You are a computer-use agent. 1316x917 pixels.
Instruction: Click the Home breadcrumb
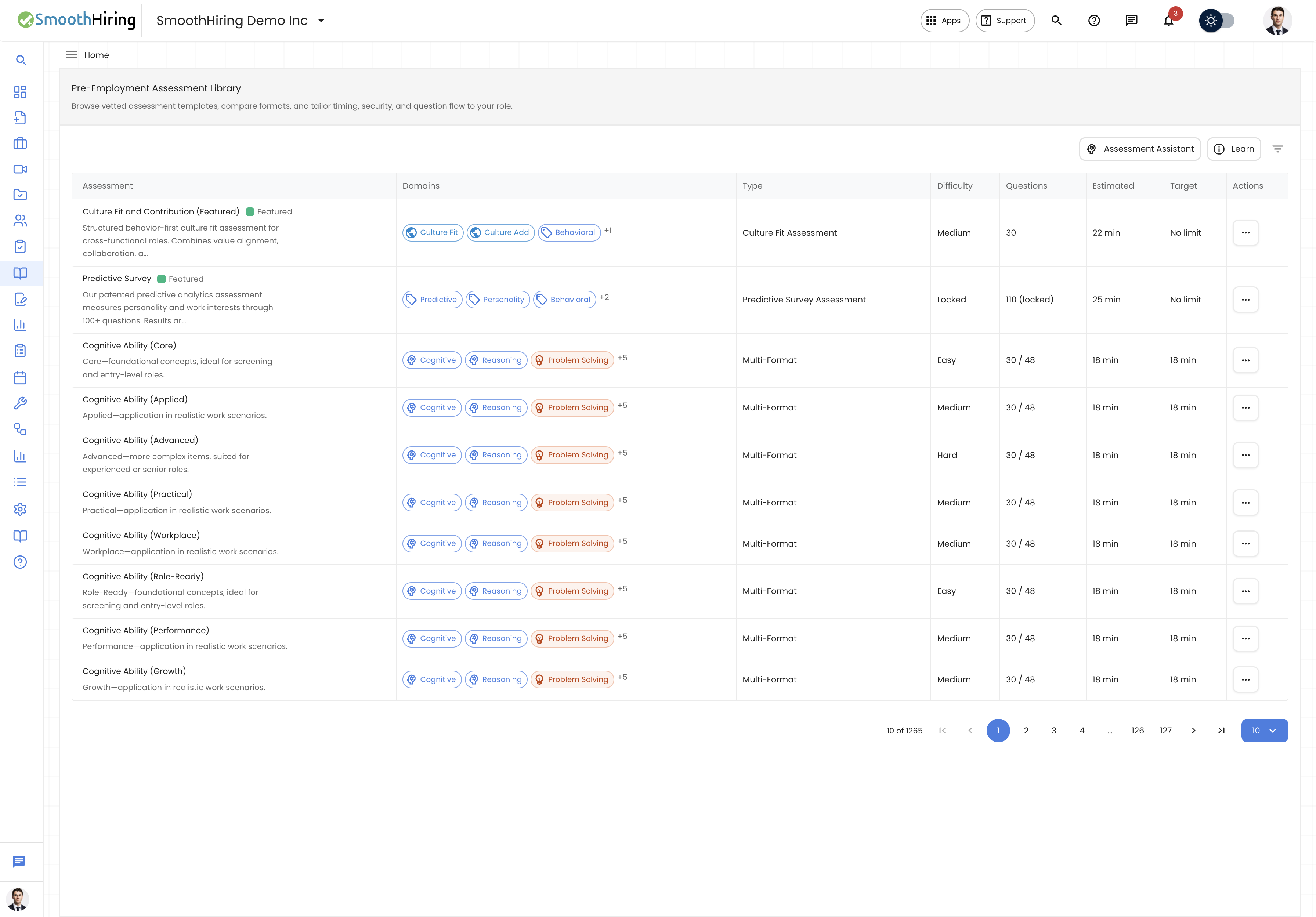[x=96, y=55]
